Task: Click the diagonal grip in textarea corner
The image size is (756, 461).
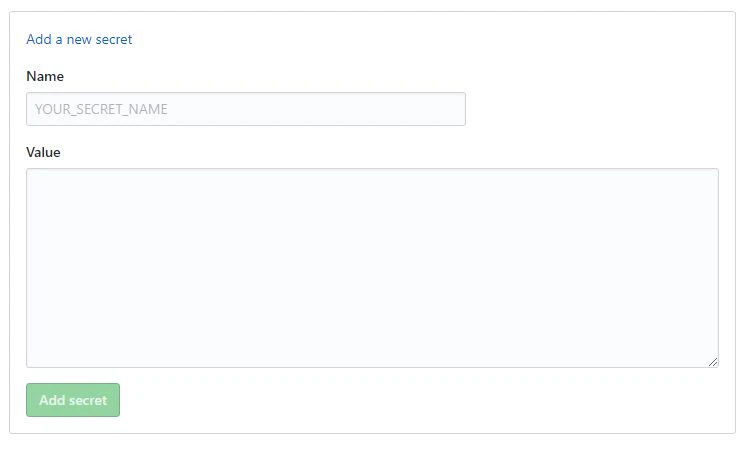Action: tap(713, 362)
